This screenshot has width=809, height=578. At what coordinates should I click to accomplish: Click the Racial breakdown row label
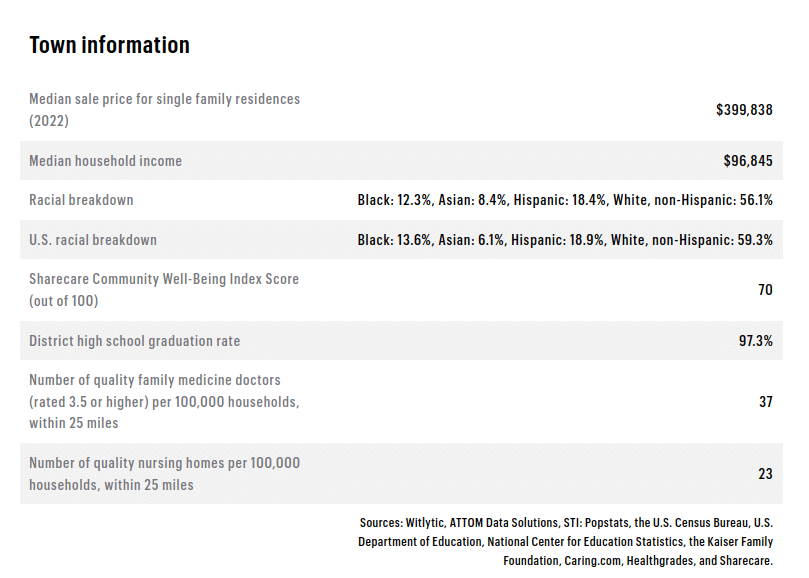pyautogui.click(x=81, y=200)
